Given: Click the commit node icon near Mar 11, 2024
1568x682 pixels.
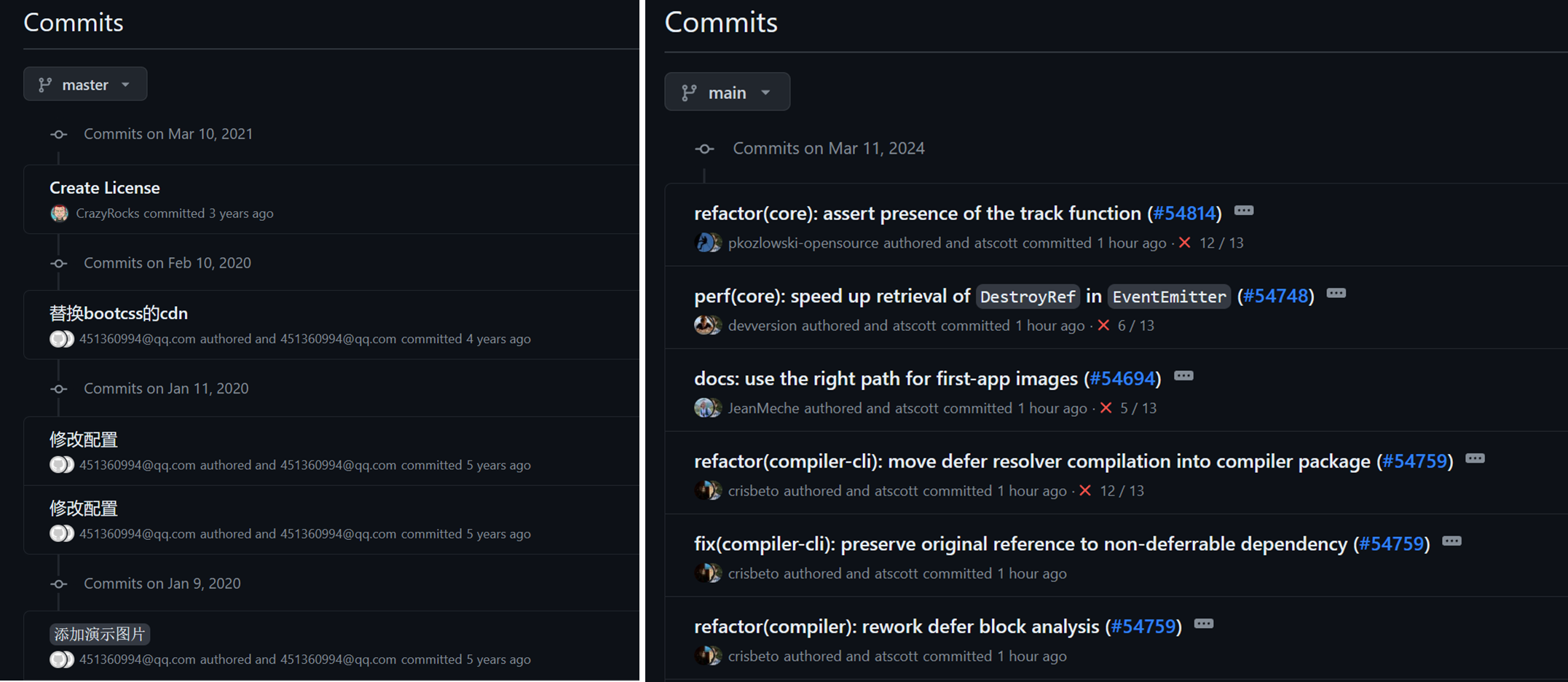Looking at the screenshot, I should point(704,148).
